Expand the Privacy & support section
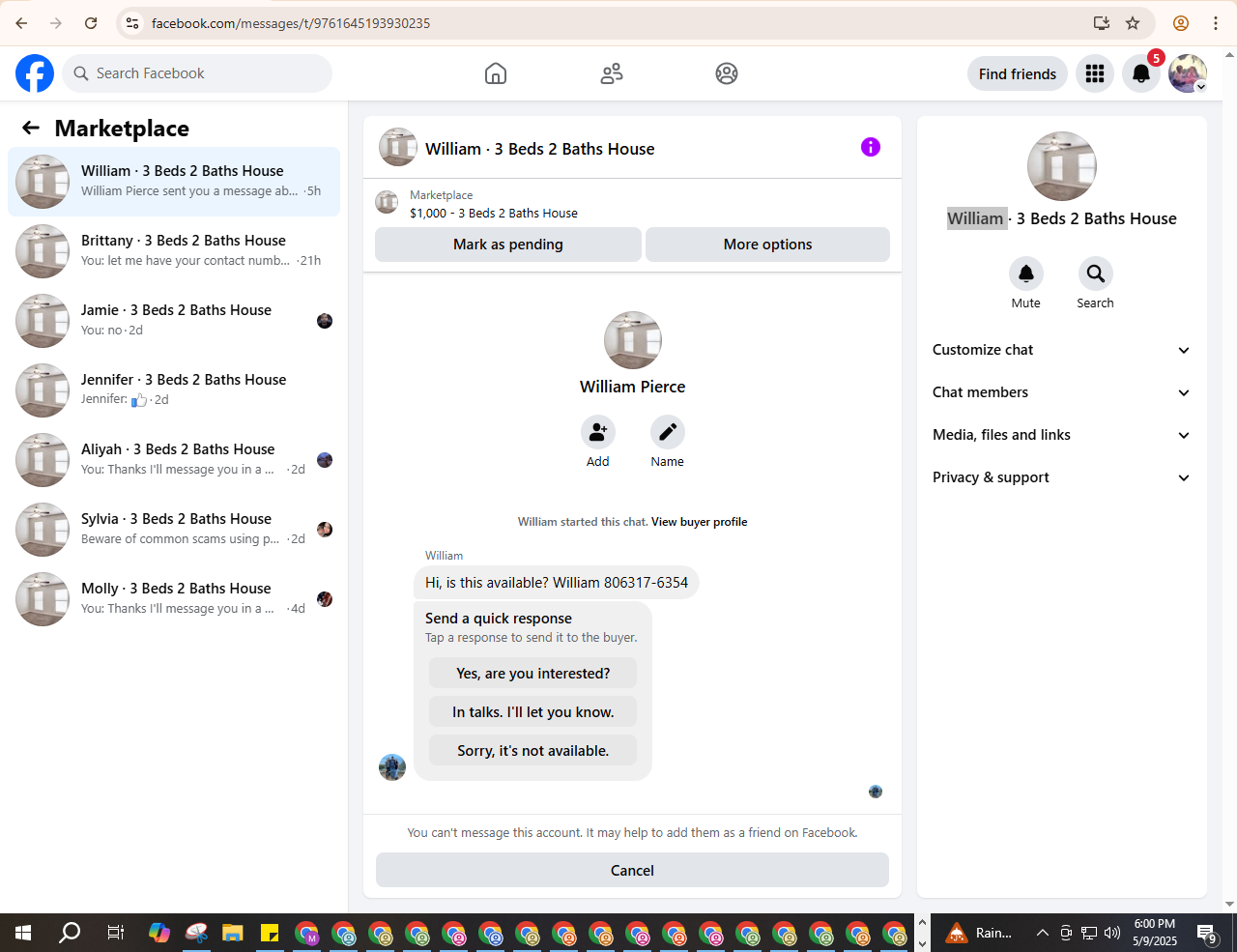 [x=1062, y=477]
